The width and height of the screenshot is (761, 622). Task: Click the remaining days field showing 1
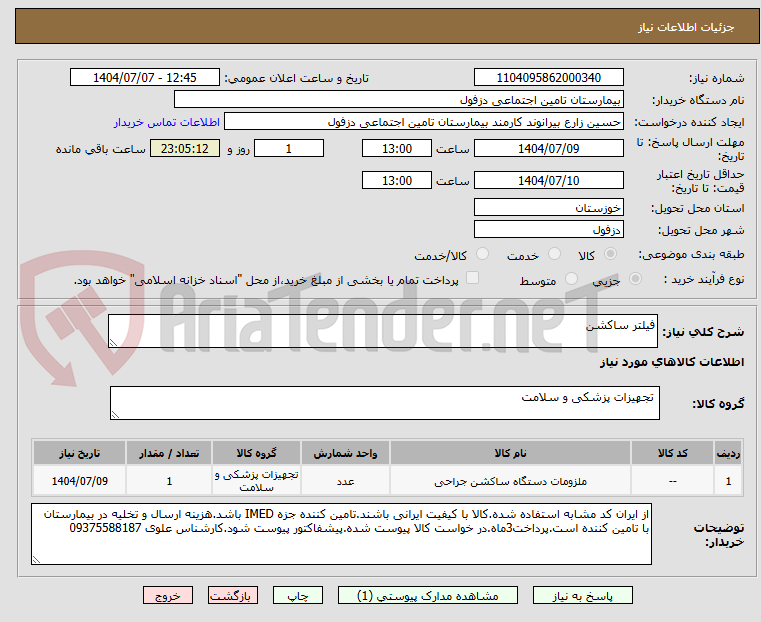click(289, 148)
